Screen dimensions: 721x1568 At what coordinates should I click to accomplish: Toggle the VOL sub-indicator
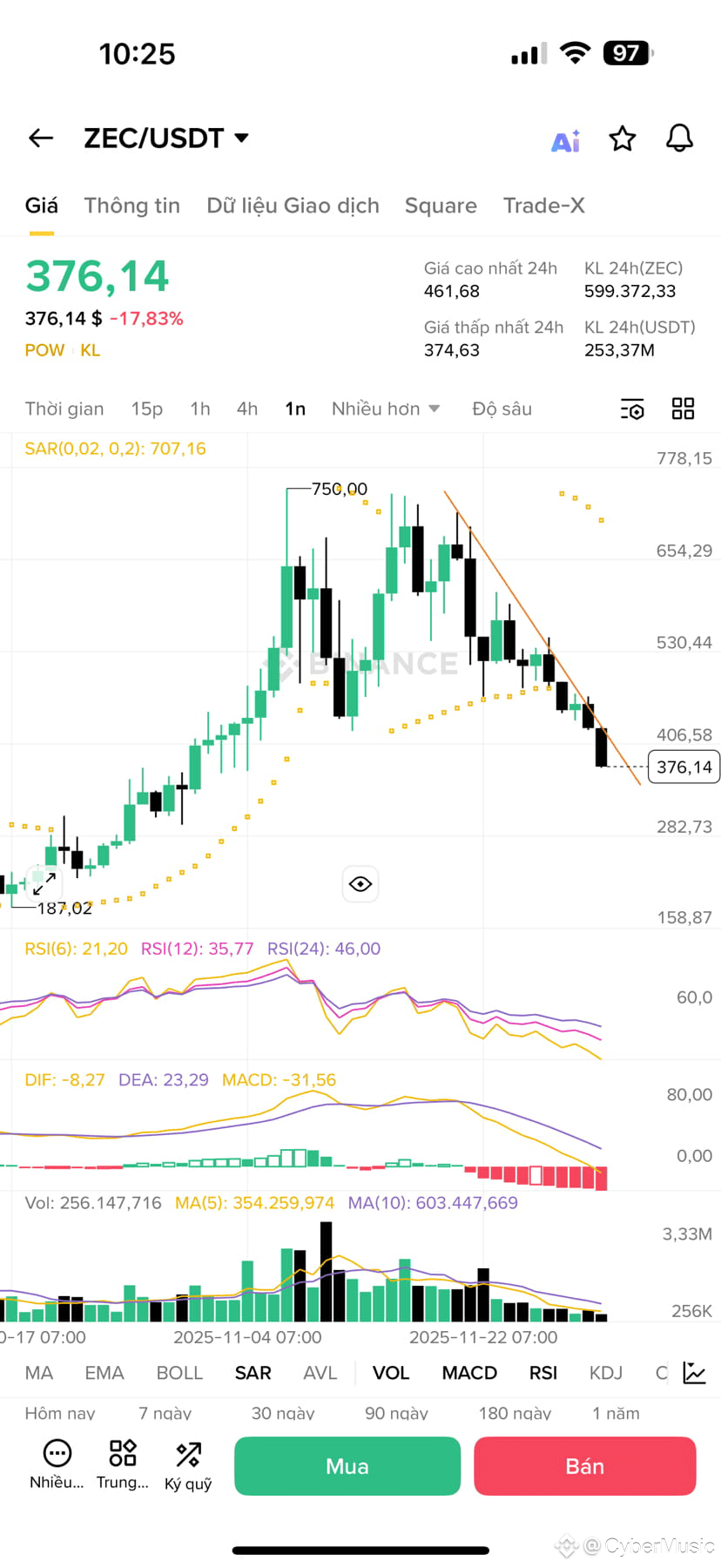tap(391, 1373)
